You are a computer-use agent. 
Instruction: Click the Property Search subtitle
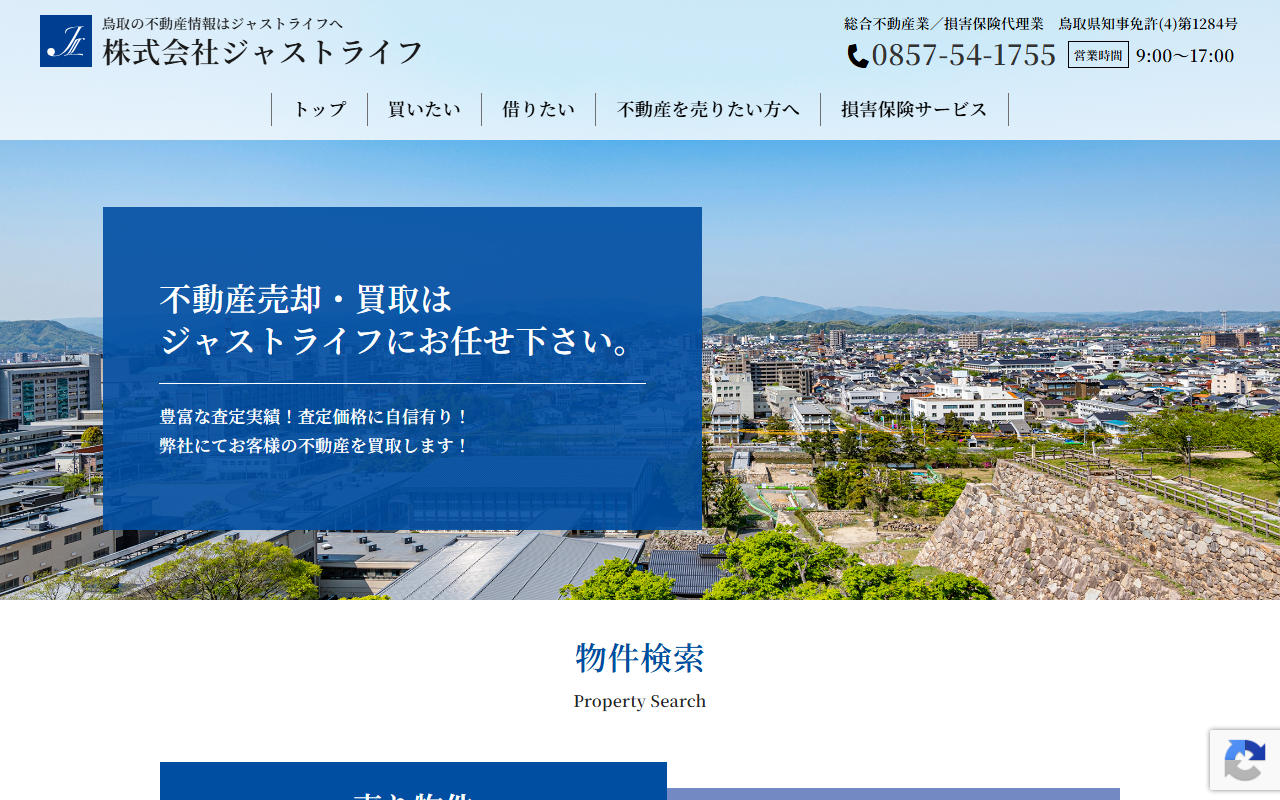click(x=640, y=701)
